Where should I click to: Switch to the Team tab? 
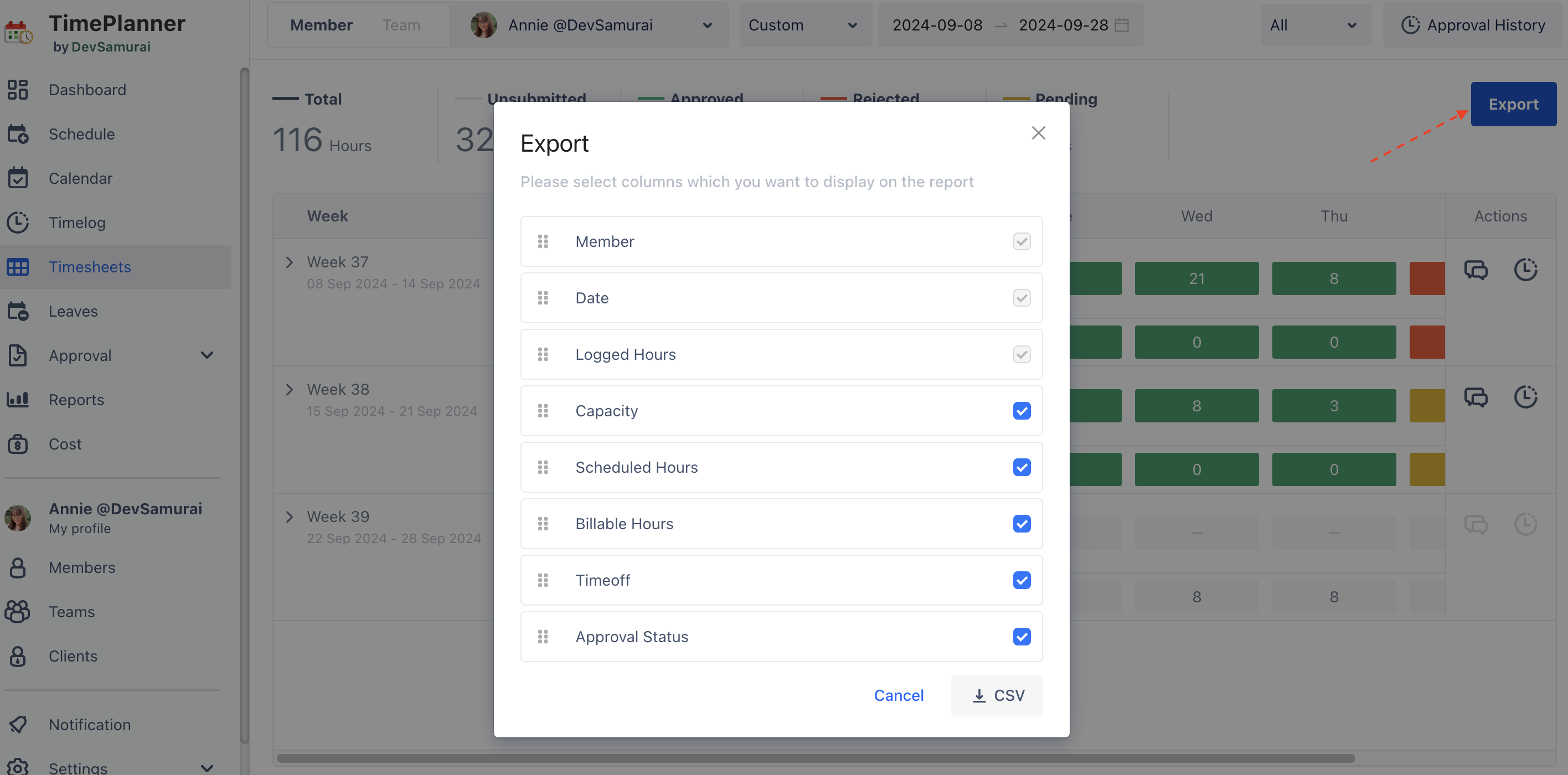[400, 25]
